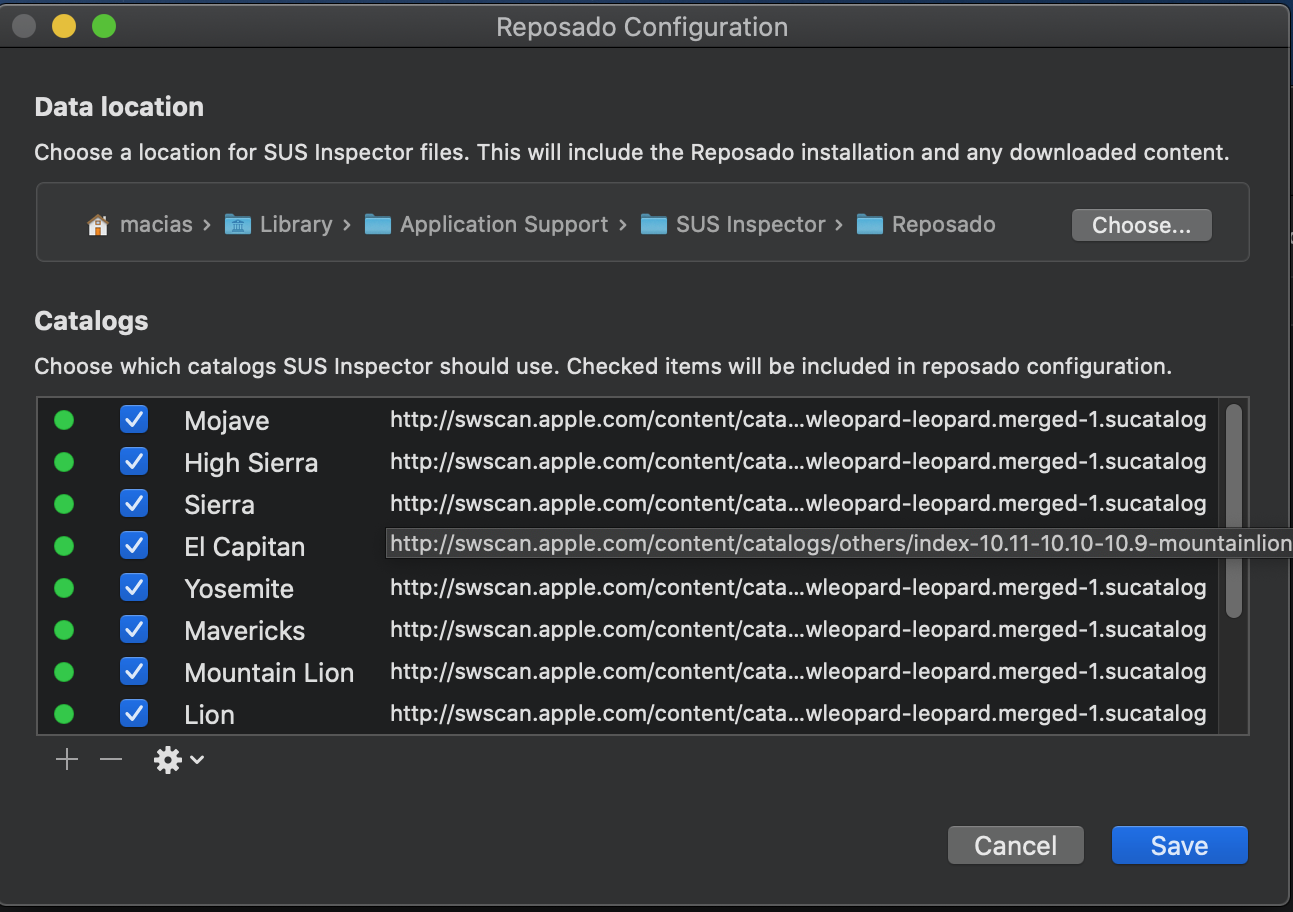1293x912 pixels.
Task: Click the Mavericks catalog URL
Action: 798,630
